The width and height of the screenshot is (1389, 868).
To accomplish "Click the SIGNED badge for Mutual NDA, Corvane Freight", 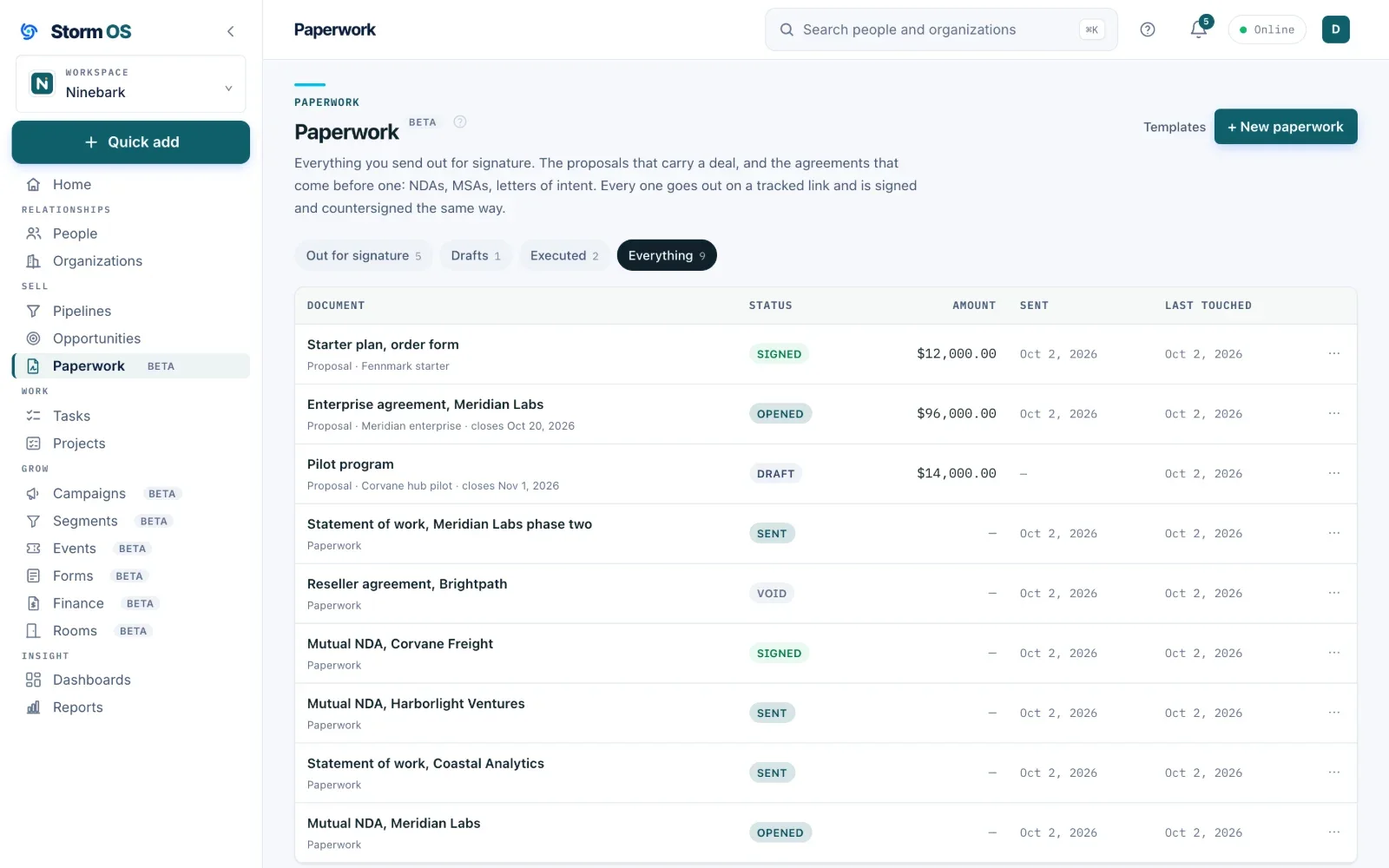I will (x=779, y=654).
